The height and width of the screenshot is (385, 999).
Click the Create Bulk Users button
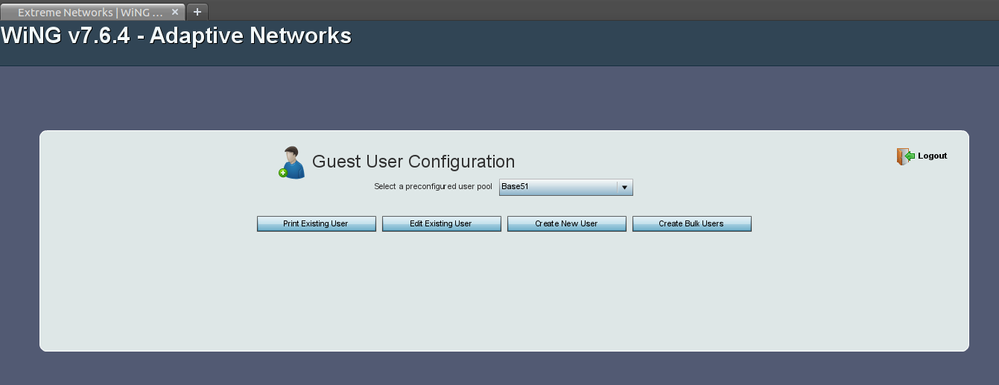(x=691, y=224)
